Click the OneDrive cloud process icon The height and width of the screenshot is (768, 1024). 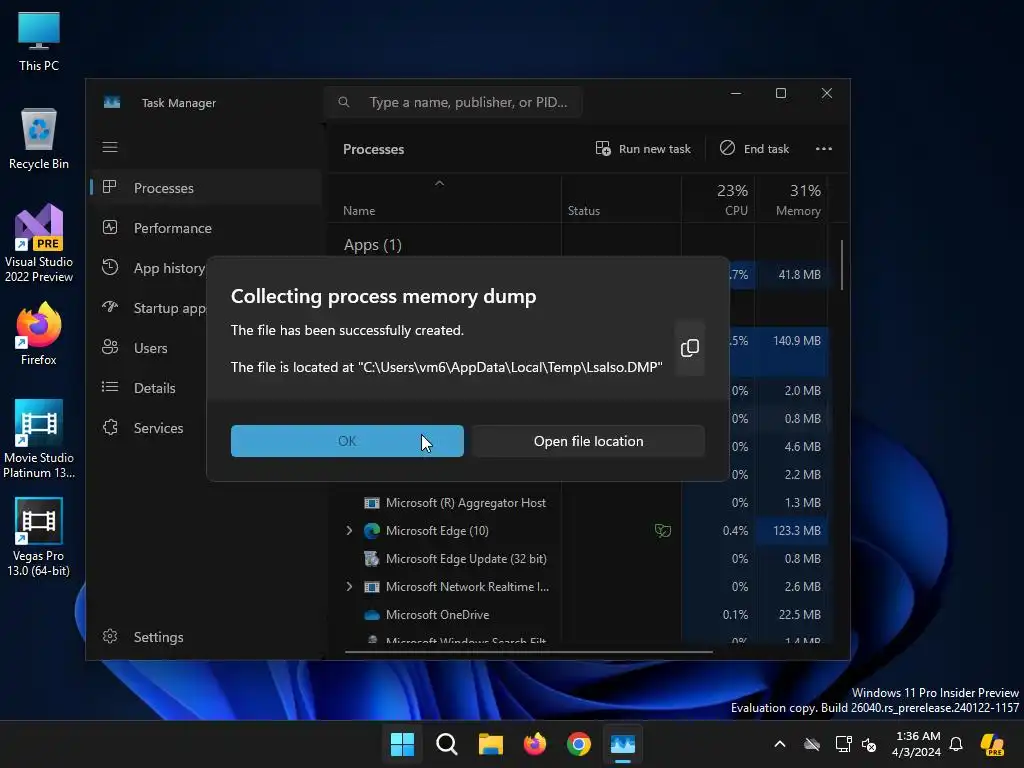[x=372, y=615]
